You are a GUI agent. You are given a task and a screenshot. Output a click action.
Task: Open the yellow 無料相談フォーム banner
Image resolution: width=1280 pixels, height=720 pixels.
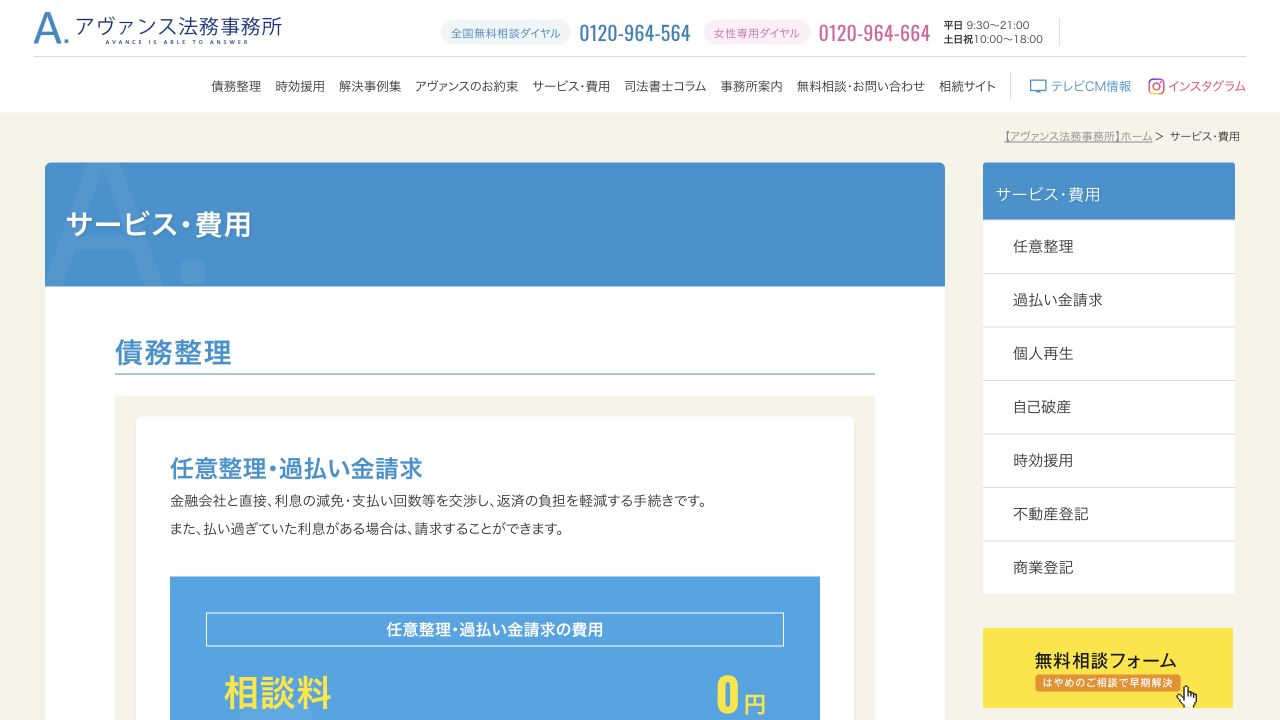point(1108,668)
